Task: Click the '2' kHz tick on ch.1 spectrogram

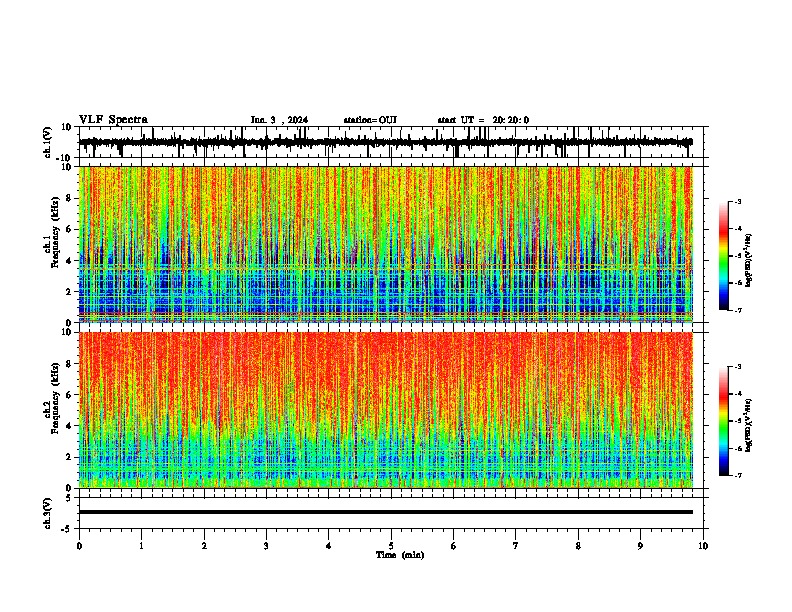Action: click(69, 291)
